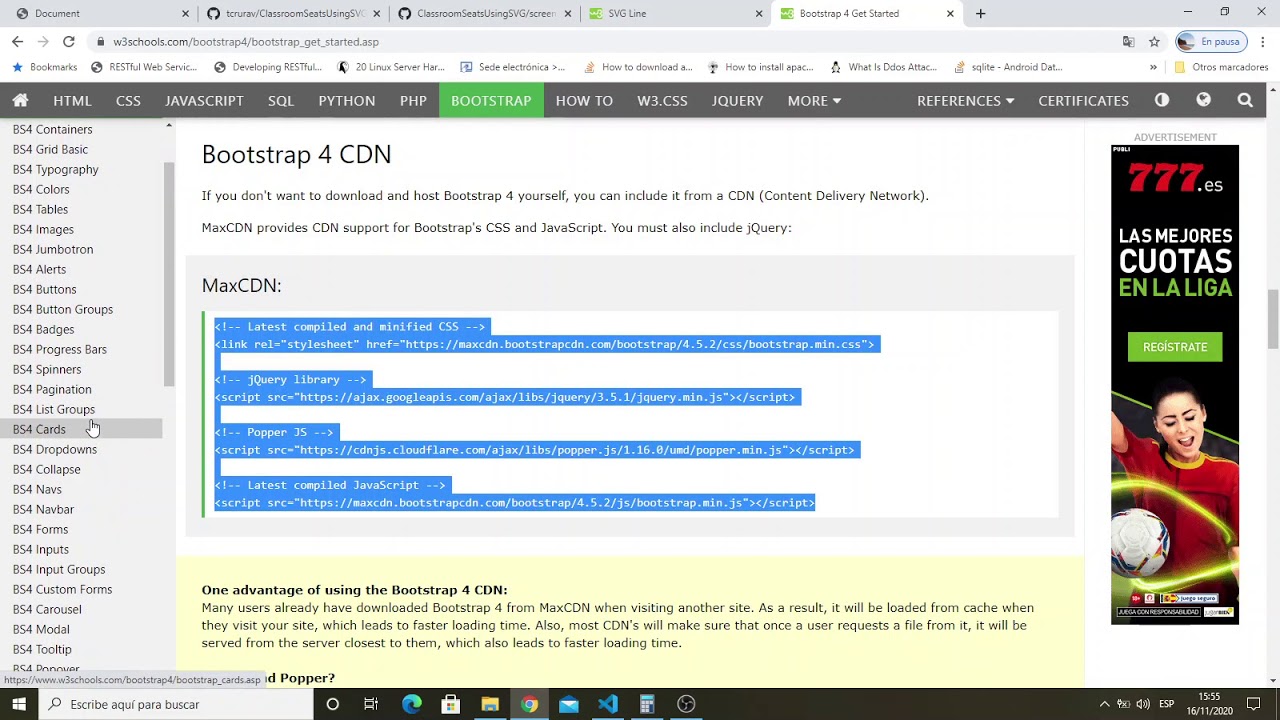Toggle dark mode contrast icon
Image resolution: width=1280 pixels, height=720 pixels.
tap(1162, 100)
